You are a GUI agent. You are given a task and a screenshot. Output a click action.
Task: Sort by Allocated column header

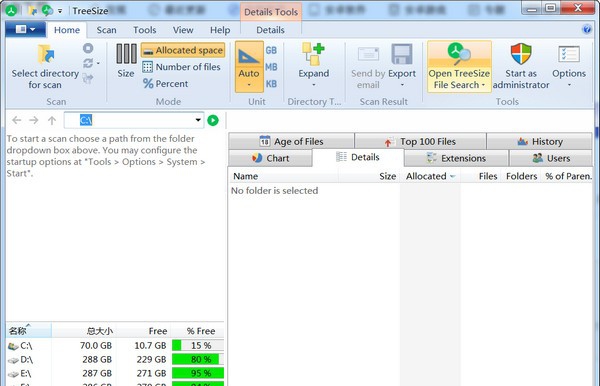[x=430, y=176]
